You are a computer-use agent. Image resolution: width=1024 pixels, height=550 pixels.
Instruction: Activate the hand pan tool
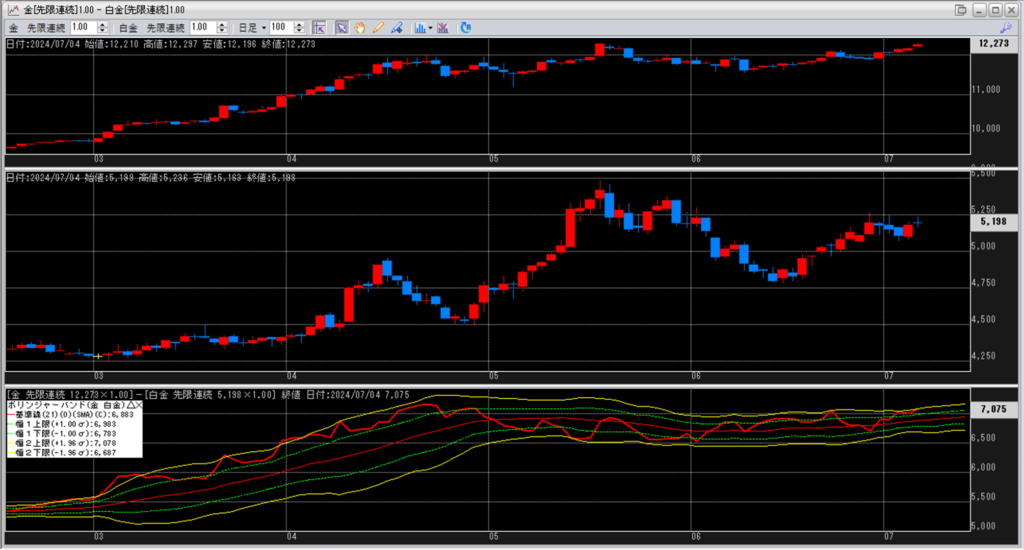(x=359, y=26)
